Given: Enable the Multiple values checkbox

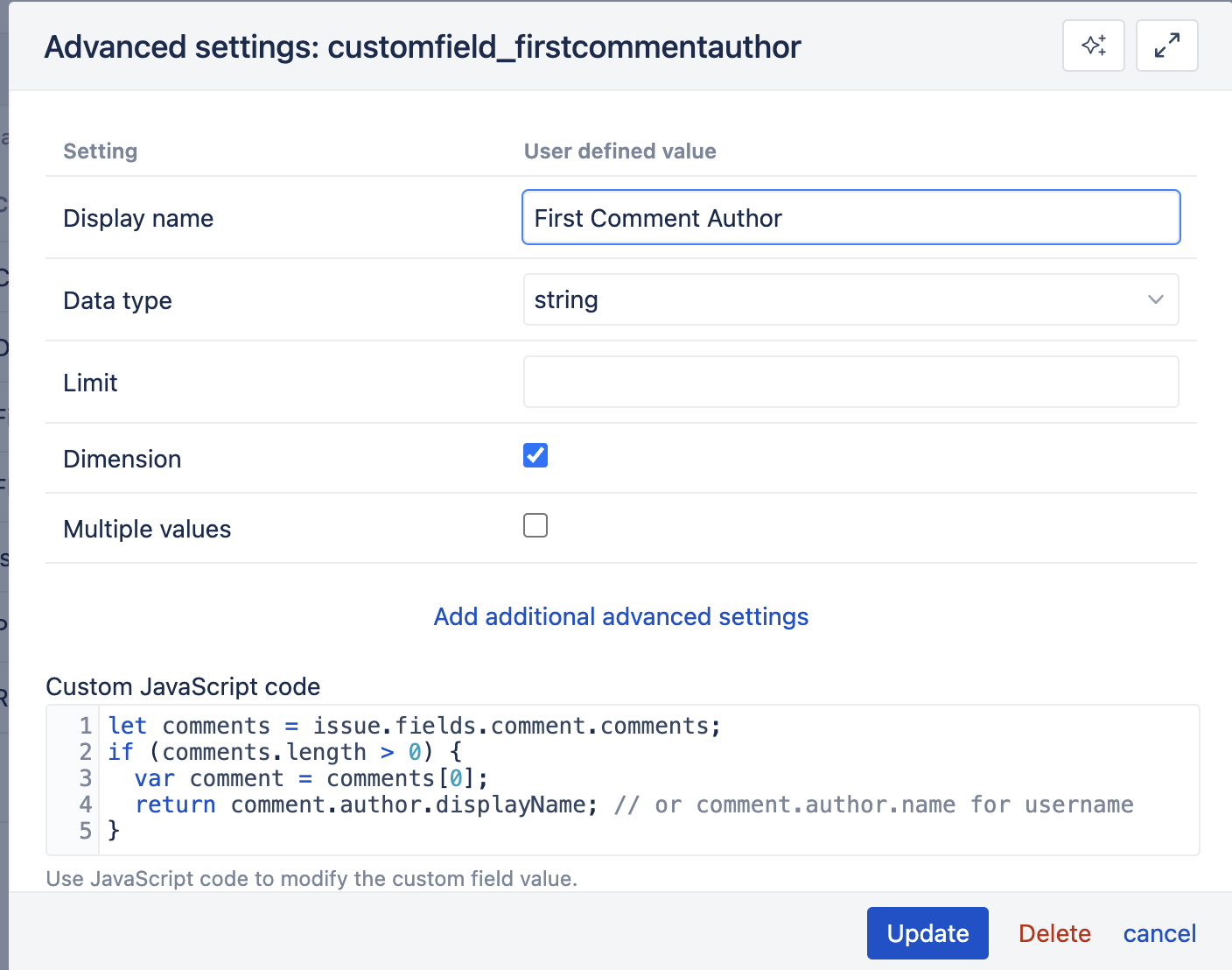Looking at the screenshot, I should (x=535, y=525).
